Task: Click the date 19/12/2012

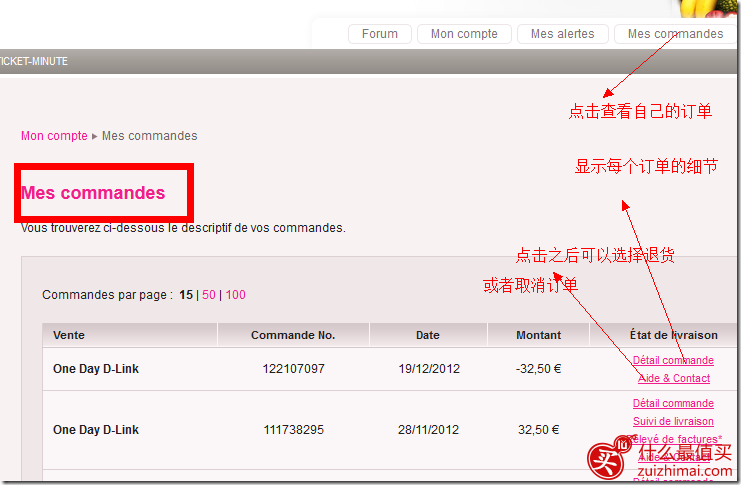Action: 429,369
